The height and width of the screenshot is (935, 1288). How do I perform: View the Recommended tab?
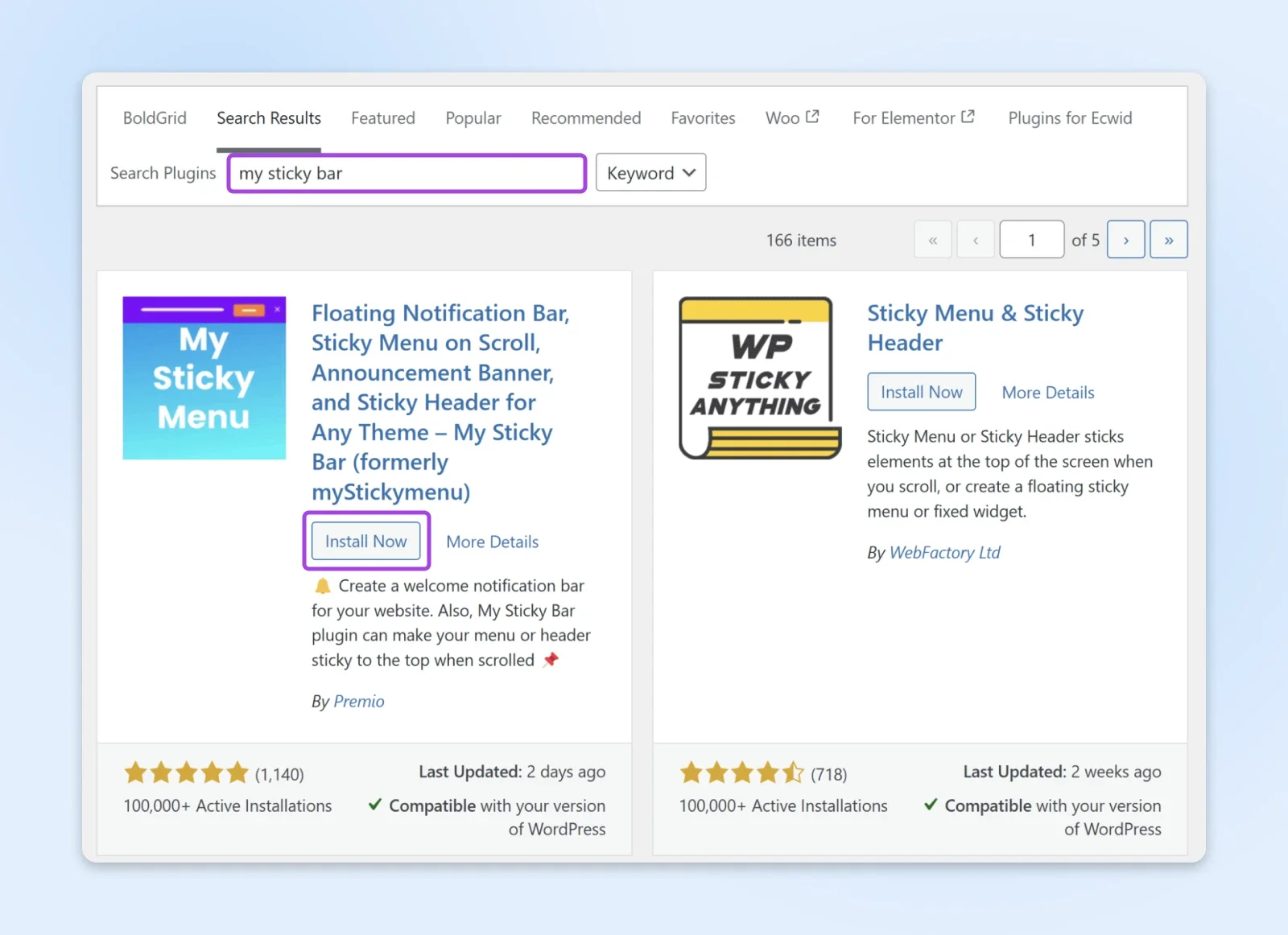[x=586, y=118]
